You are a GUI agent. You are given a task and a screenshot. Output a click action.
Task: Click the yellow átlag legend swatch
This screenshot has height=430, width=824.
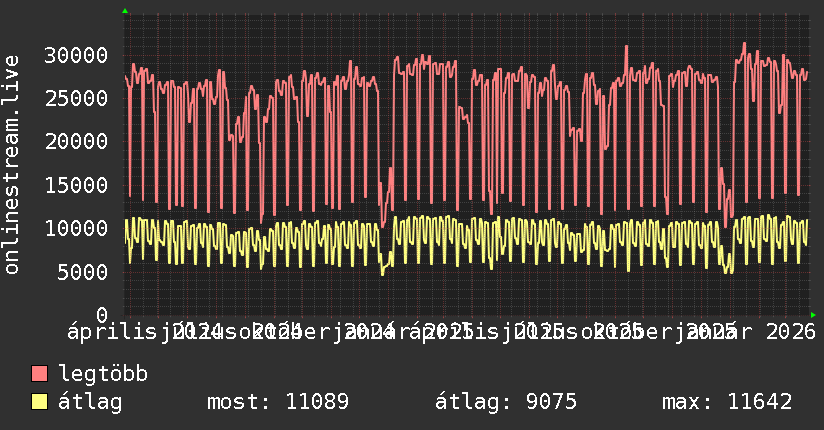40,403
